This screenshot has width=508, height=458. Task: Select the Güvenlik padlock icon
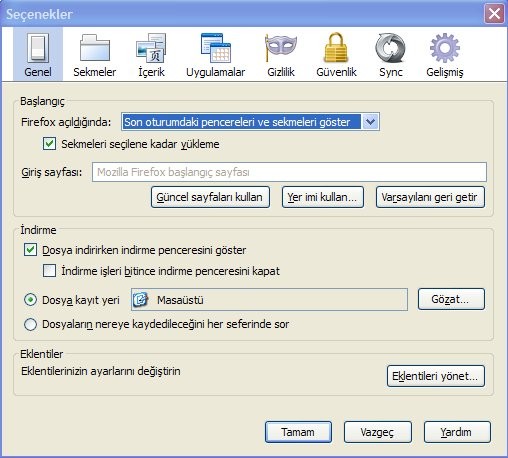[336, 48]
